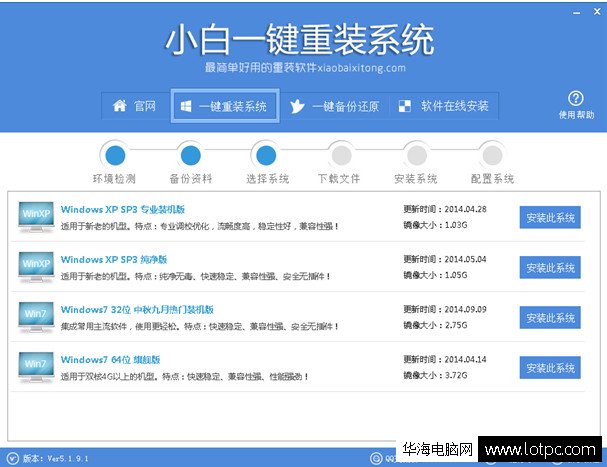
Task: Click the 集成常用主流软件 description
Action: coord(200,326)
